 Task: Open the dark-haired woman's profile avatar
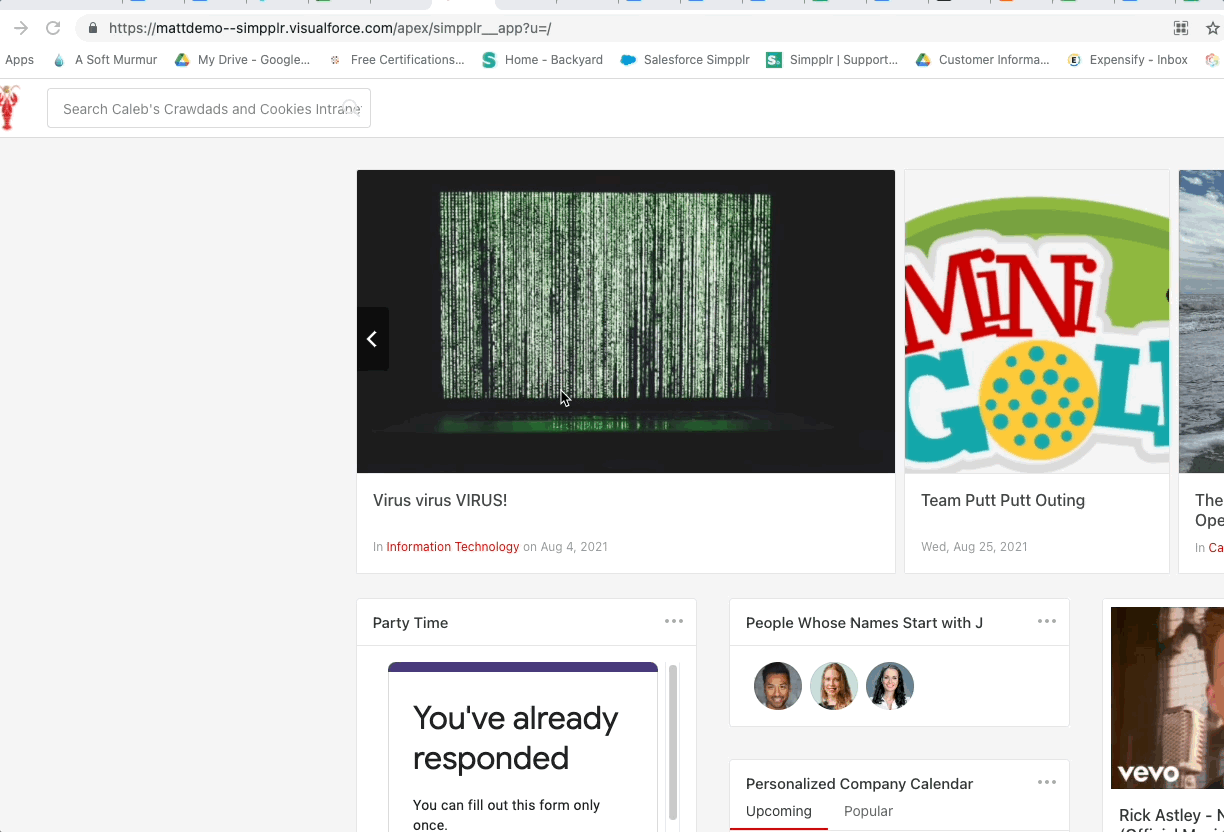890,686
